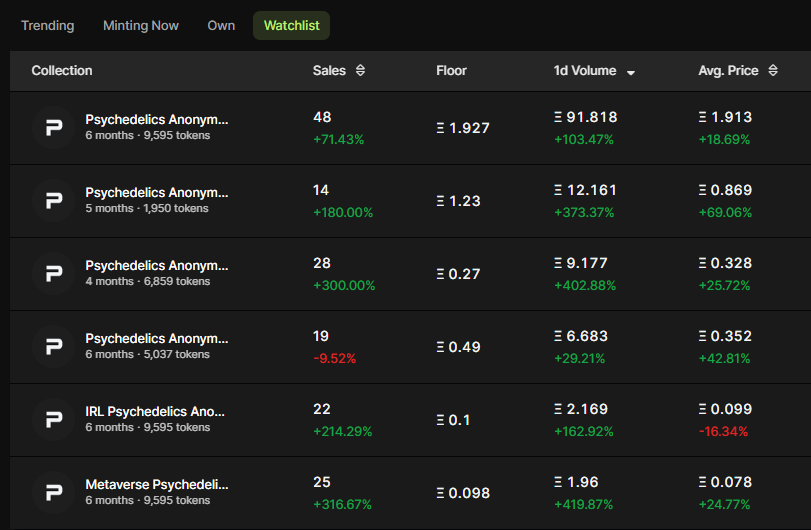
Task: Click the Watchlist tab
Action: pos(291,25)
